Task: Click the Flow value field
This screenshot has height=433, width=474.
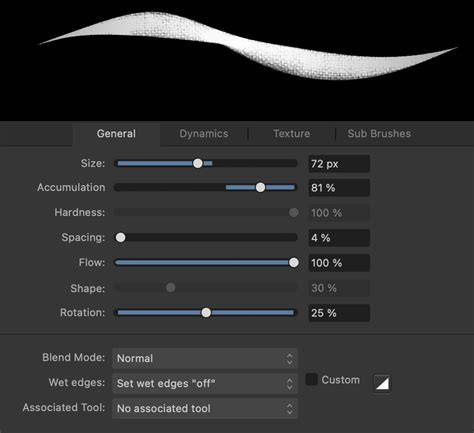Action: [339, 263]
